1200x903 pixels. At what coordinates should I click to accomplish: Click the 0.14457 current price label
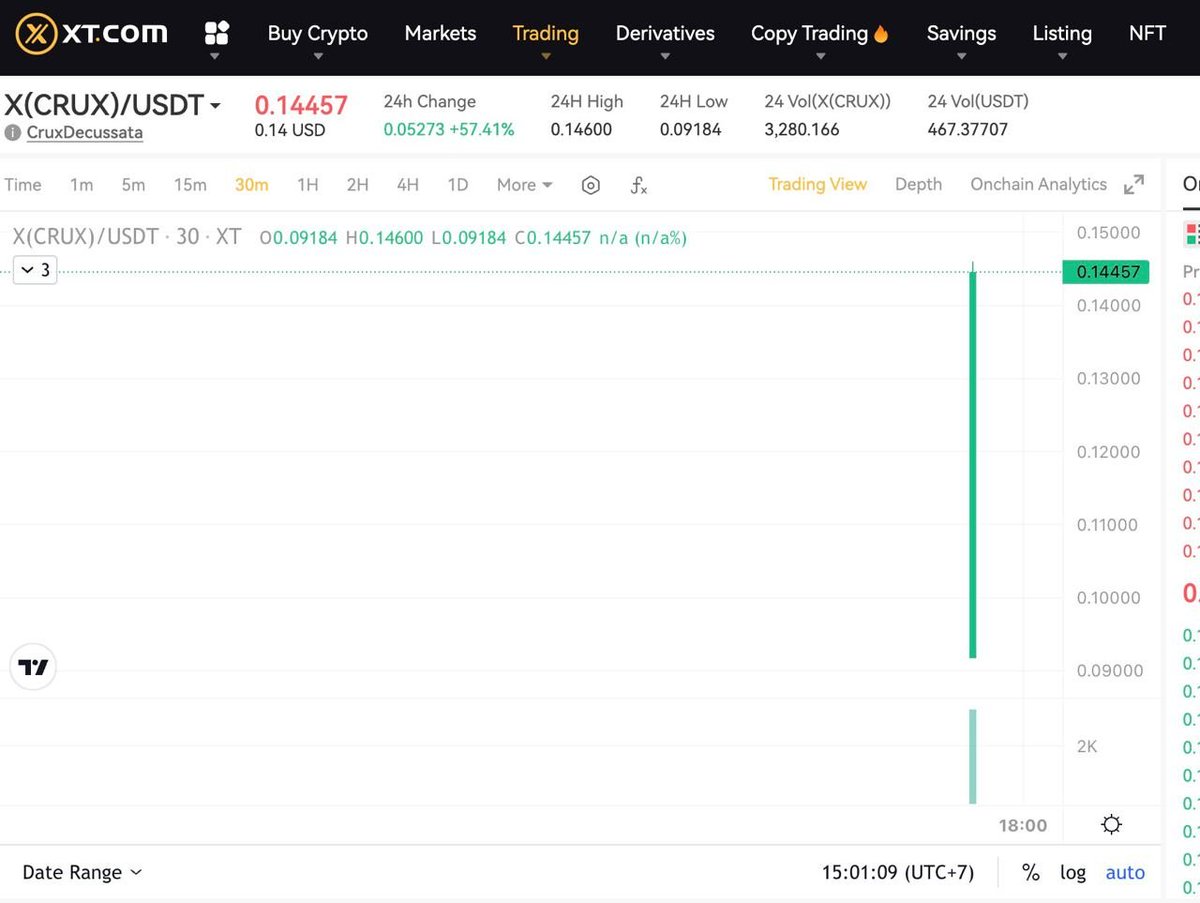coord(1106,271)
